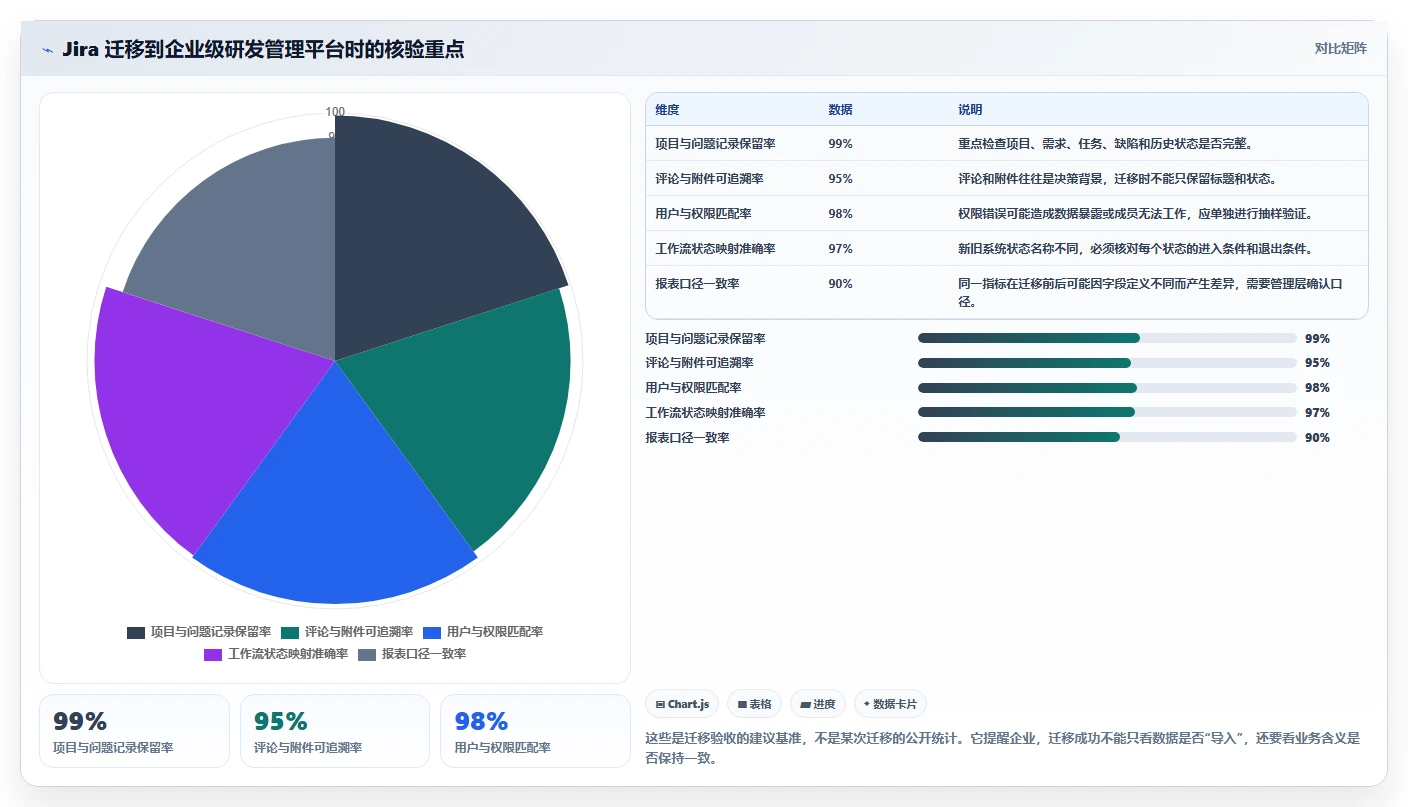
Task: Click the 表格 chip
Action: 754,704
